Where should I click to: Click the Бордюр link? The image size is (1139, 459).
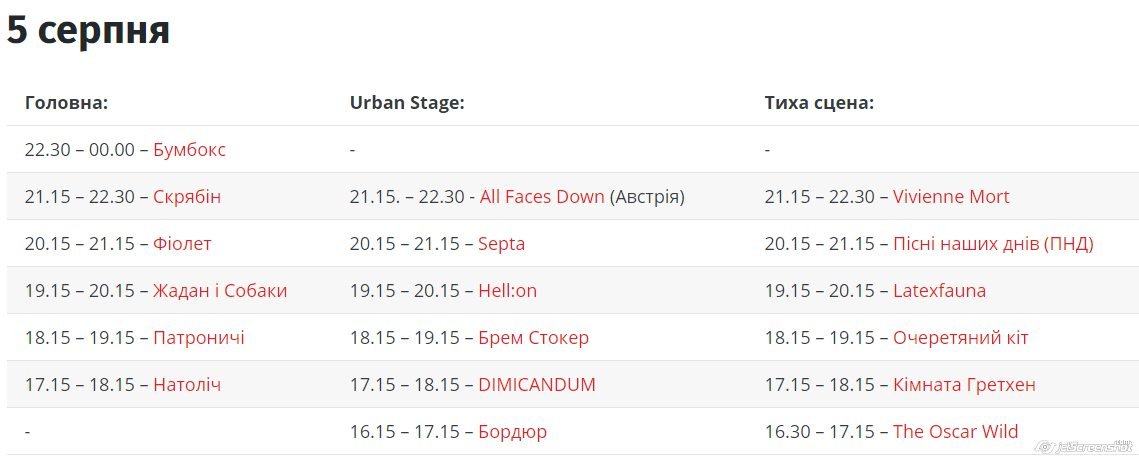pos(512,432)
